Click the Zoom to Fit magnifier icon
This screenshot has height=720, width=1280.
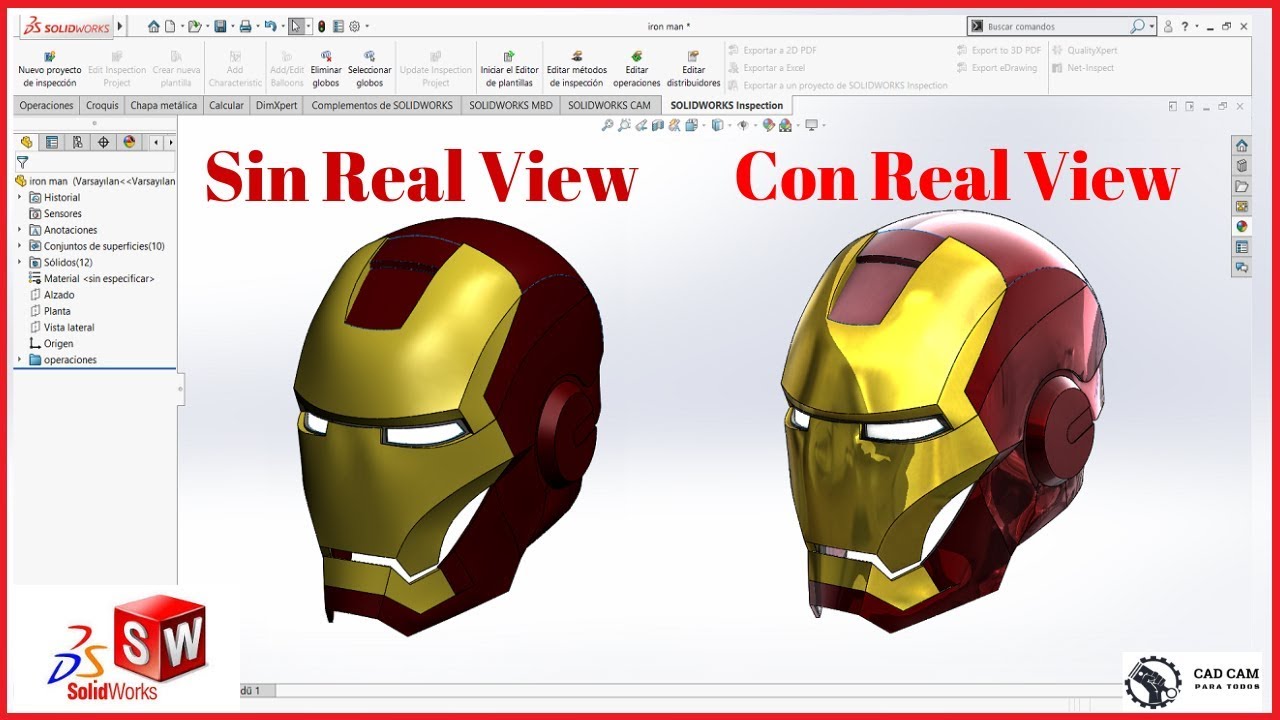coord(607,125)
